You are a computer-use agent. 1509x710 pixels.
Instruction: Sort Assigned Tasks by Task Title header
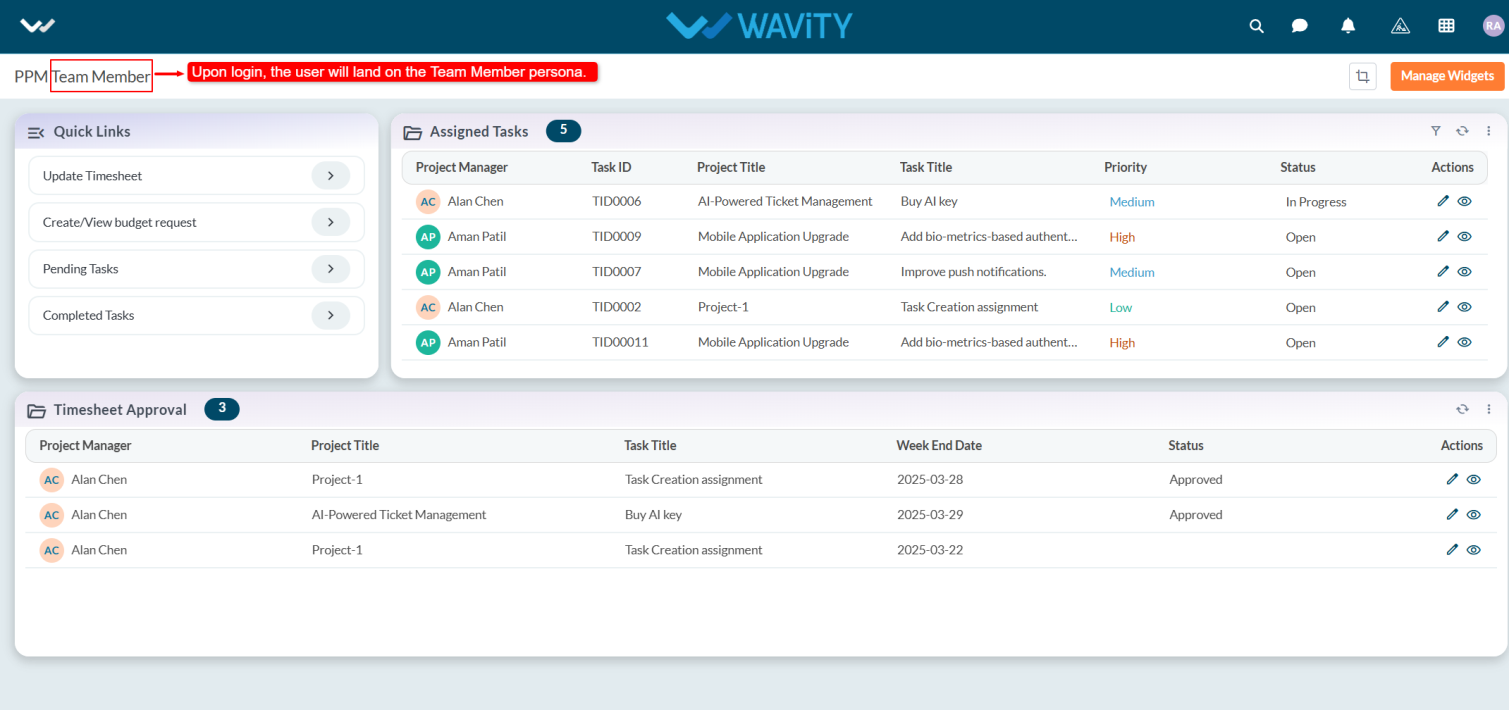(x=926, y=167)
